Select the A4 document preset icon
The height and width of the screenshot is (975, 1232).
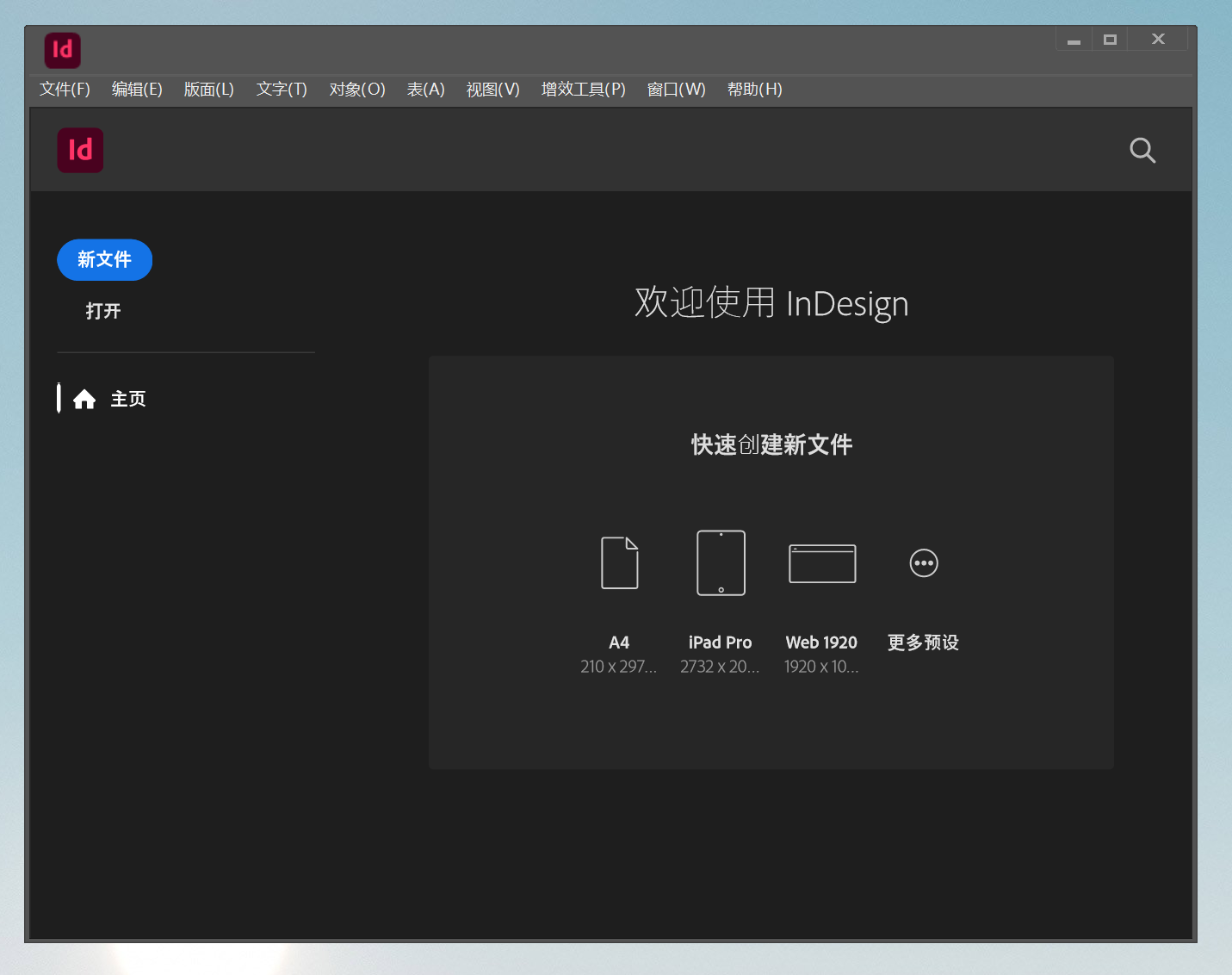(620, 562)
